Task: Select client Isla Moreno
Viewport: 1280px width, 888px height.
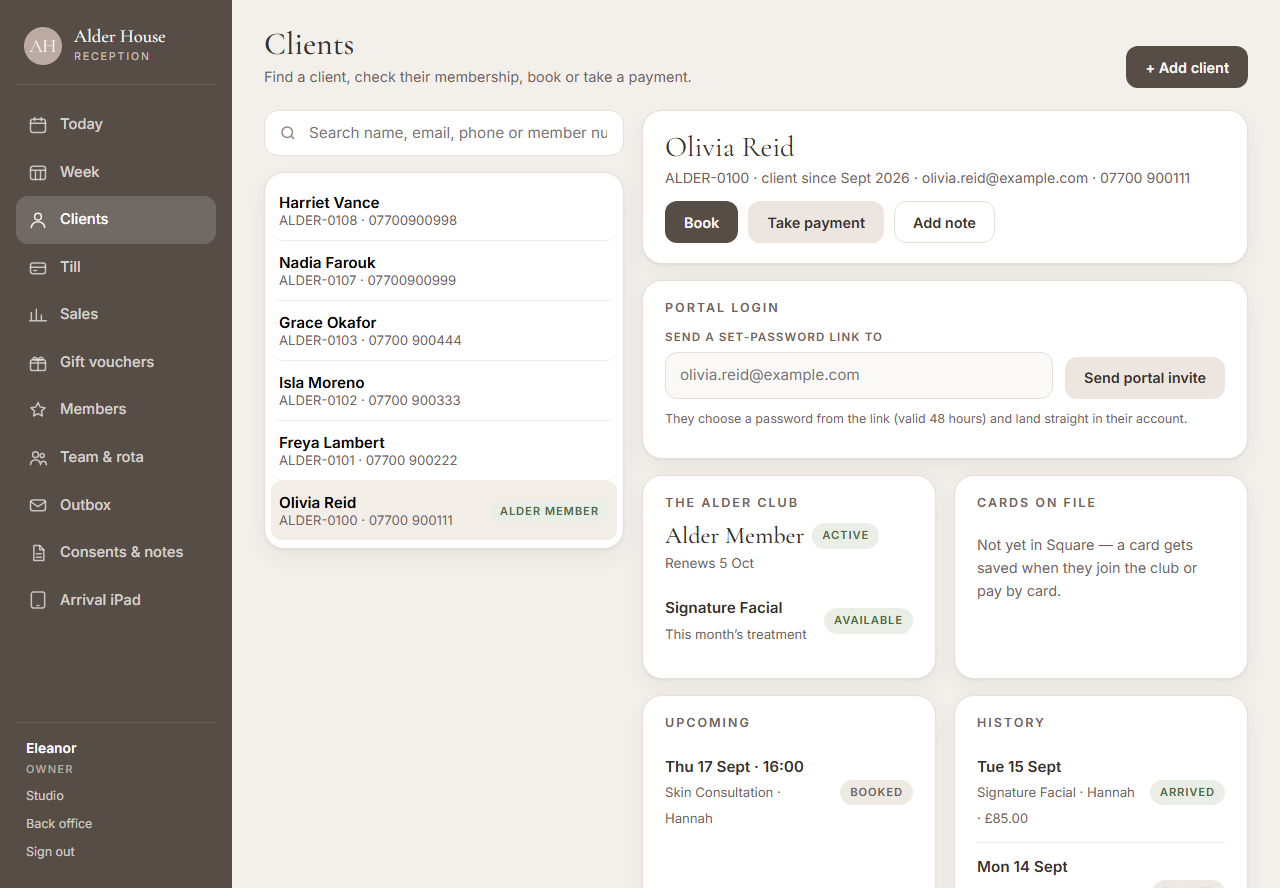Action: 444,391
